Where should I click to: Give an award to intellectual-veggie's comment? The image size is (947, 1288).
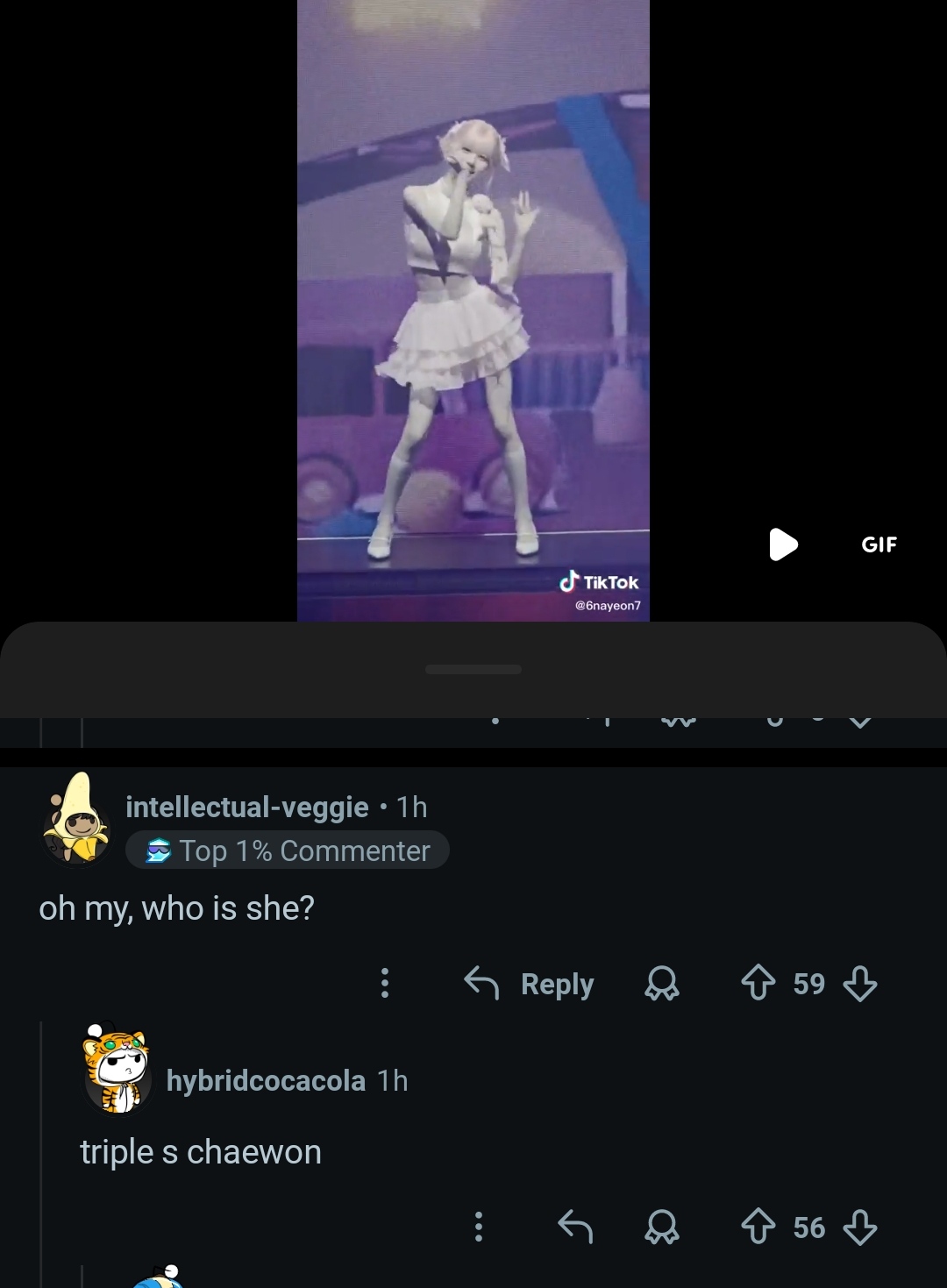[662, 984]
